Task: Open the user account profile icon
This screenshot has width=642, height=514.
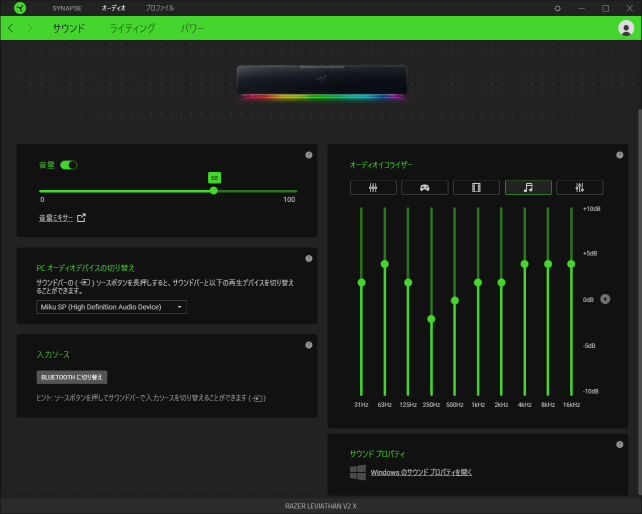Action: point(626,29)
